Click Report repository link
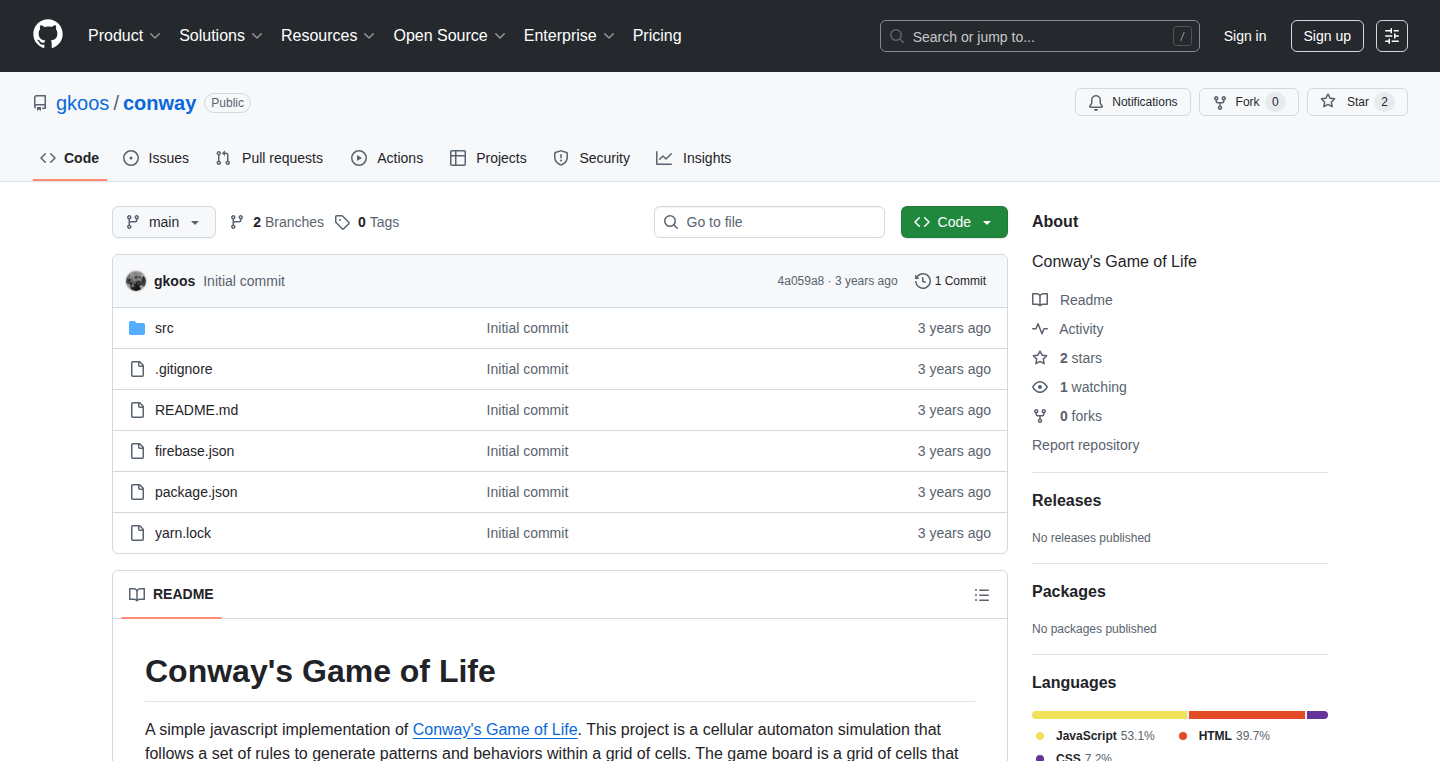This screenshot has height=761, width=1440. tap(1086, 445)
